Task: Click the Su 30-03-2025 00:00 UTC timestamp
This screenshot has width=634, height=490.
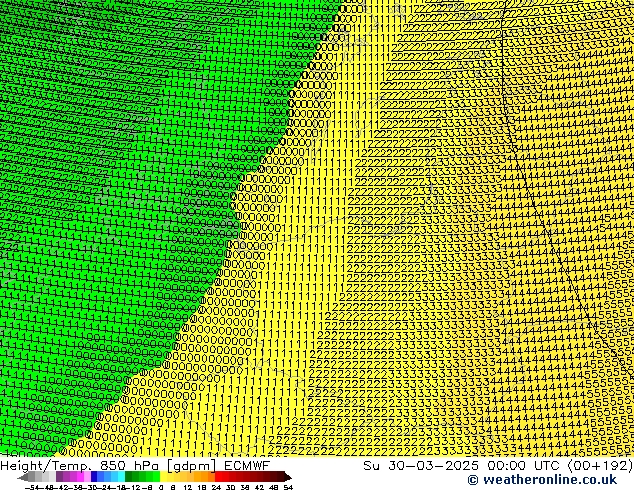Action: (463, 466)
